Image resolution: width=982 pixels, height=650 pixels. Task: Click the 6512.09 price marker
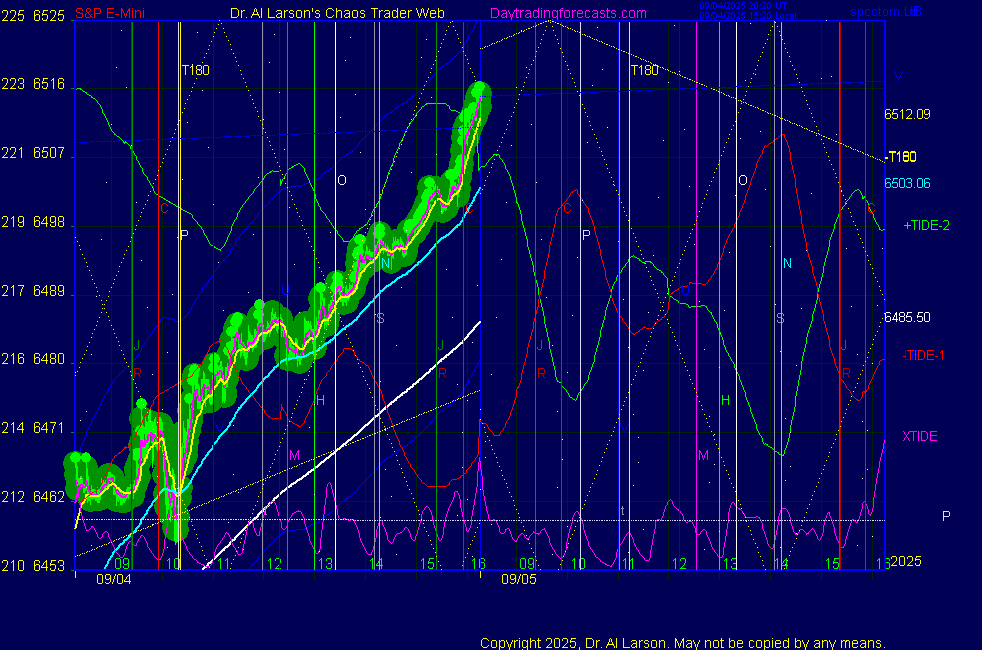pyautogui.click(x=907, y=114)
